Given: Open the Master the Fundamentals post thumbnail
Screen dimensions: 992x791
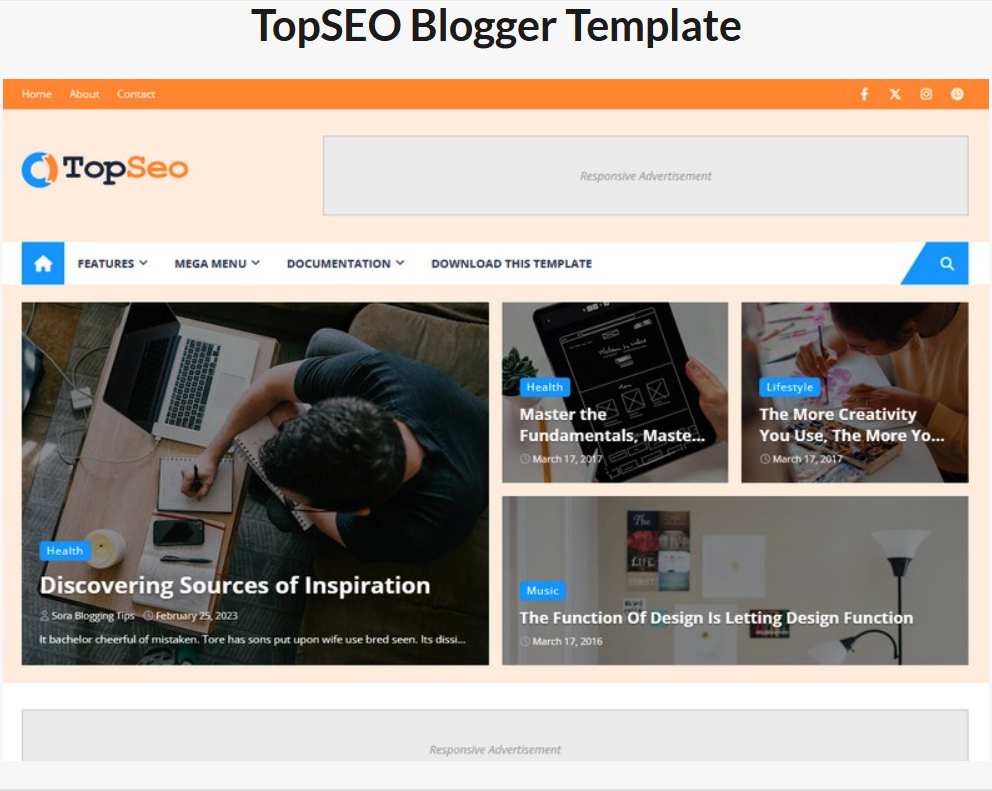Looking at the screenshot, I should [615, 392].
